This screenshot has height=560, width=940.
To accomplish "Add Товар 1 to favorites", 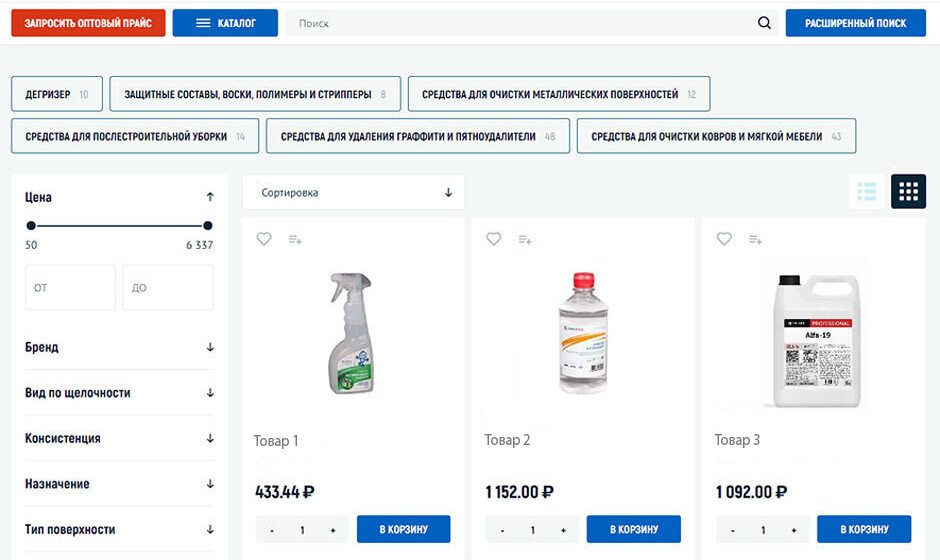I will (x=264, y=239).
